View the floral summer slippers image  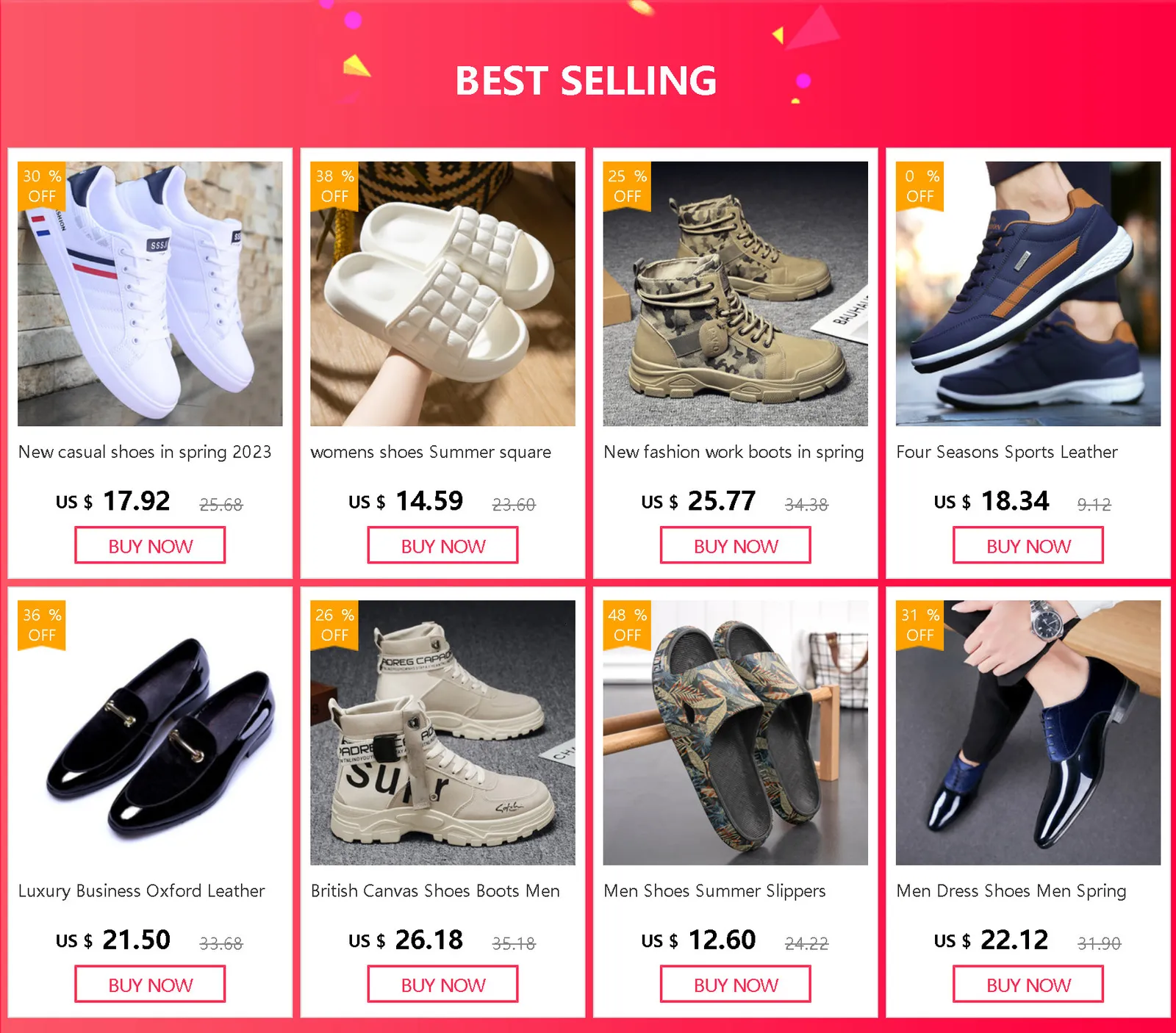(x=736, y=733)
